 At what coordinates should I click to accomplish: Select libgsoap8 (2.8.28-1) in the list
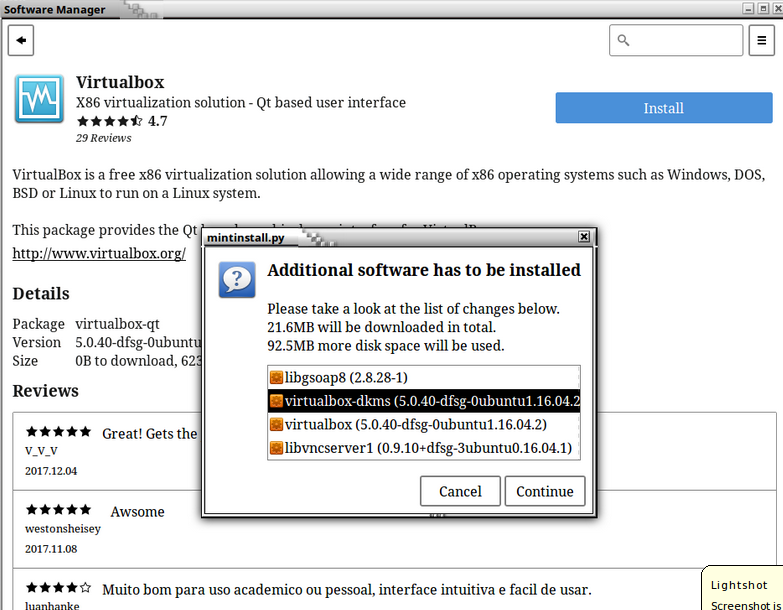pyautogui.click(x=423, y=377)
